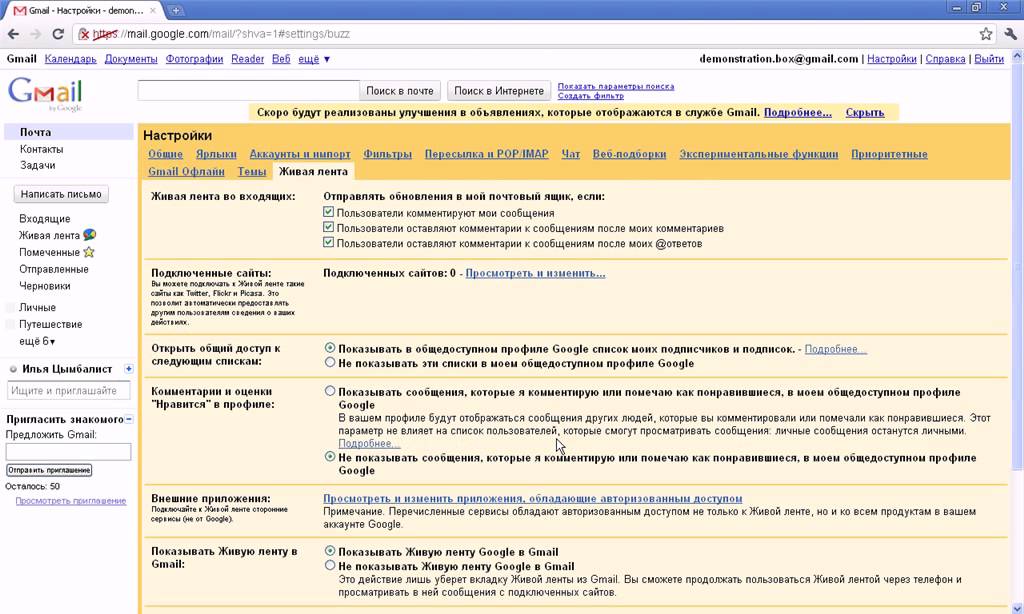Open Просмотреть приглашение link in sidebar
The image size is (1024, 614).
(71, 501)
